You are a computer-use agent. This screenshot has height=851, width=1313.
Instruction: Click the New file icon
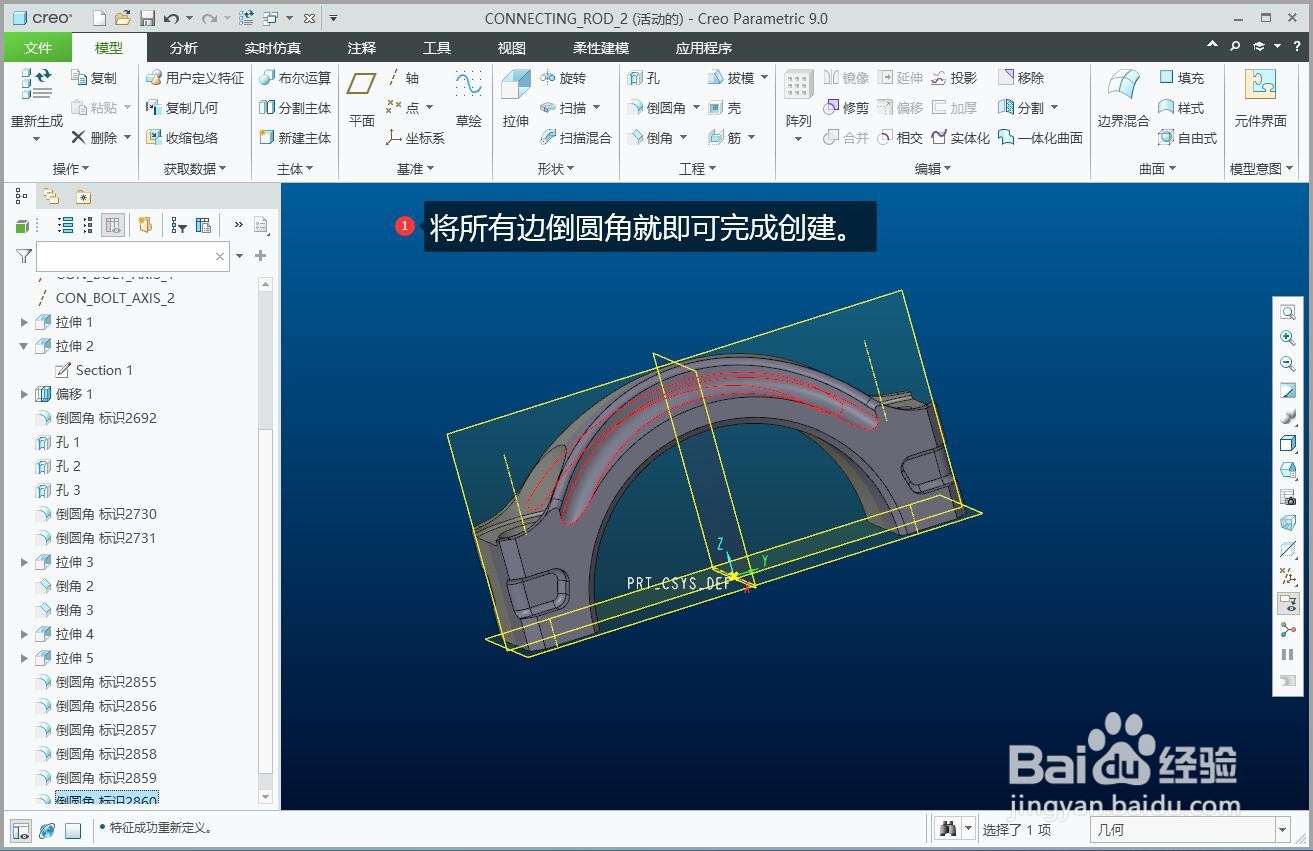point(99,18)
